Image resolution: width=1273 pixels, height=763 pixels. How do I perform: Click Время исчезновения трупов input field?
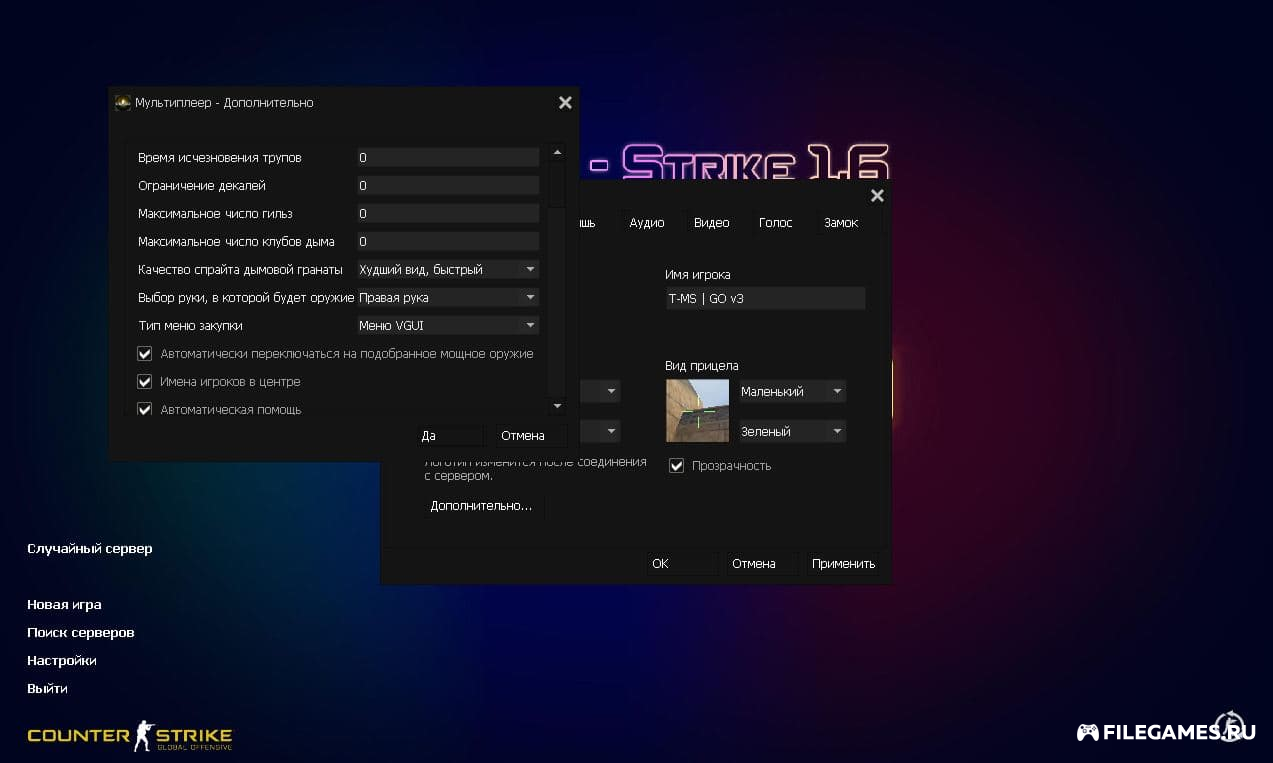point(448,157)
